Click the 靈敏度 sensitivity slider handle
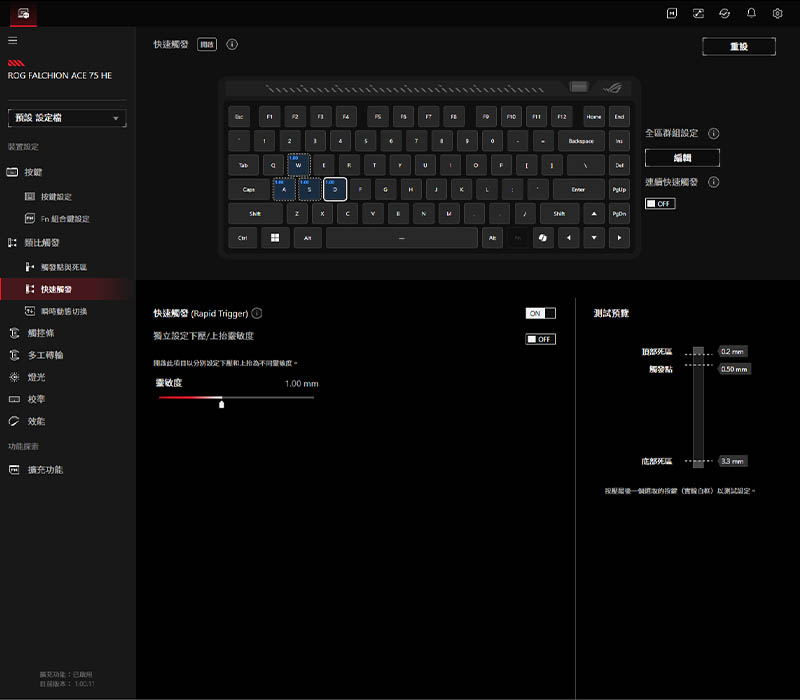This screenshot has width=800, height=700. (x=221, y=404)
